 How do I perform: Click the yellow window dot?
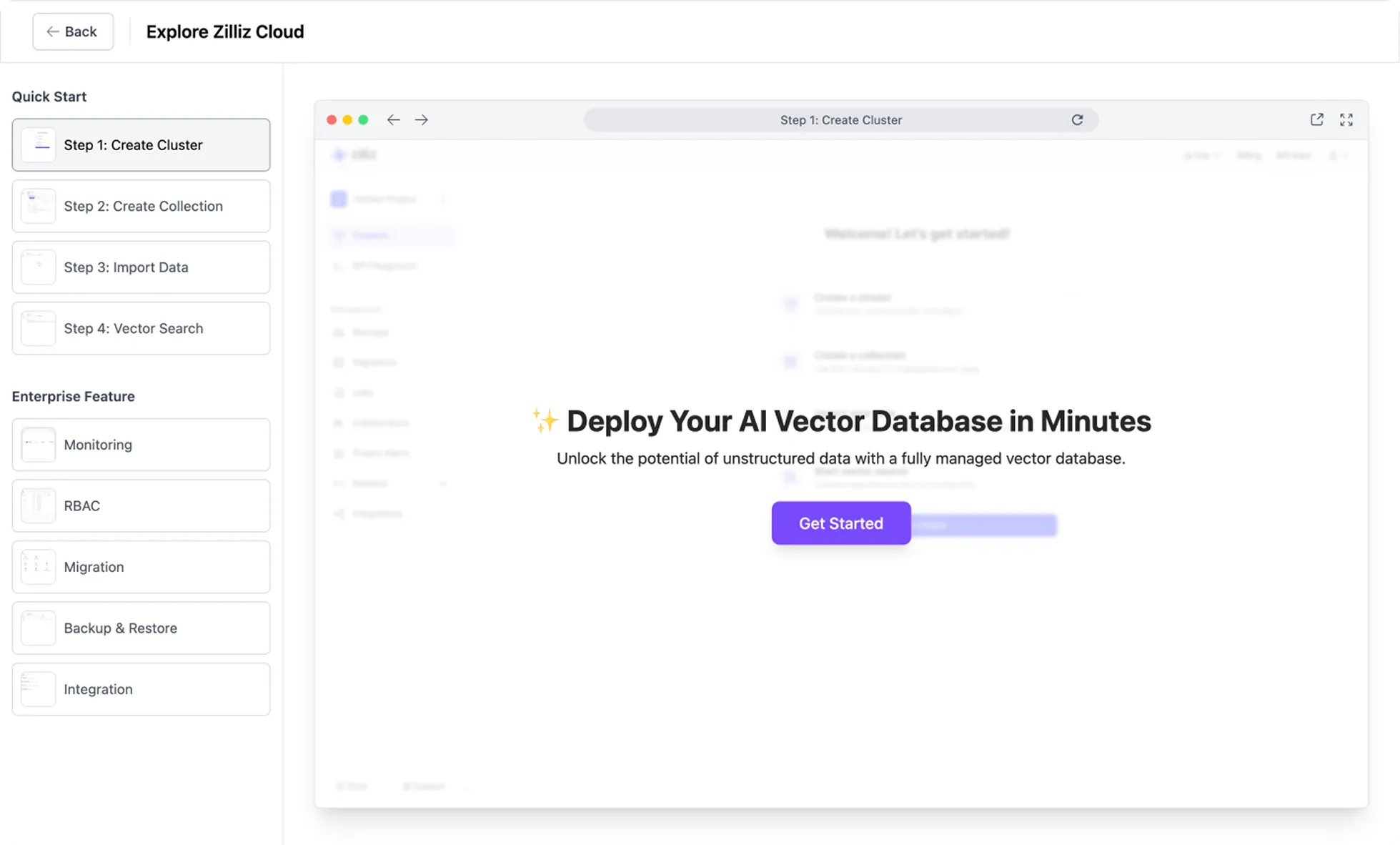coord(347,120)
